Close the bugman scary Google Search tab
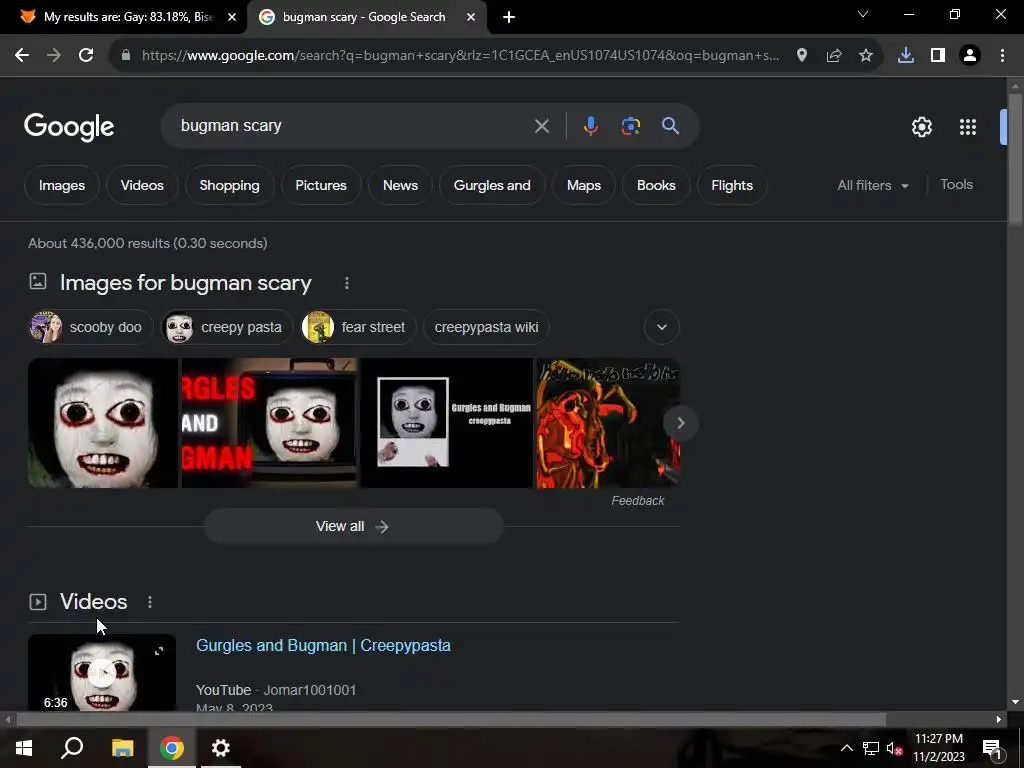This screenshot has height=768, width=1024. pos(471,17)
